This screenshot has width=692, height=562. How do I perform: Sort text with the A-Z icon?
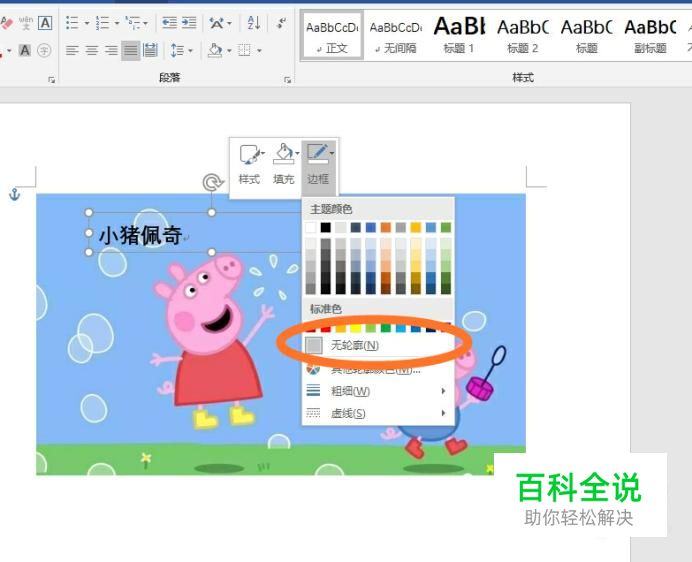254,23
